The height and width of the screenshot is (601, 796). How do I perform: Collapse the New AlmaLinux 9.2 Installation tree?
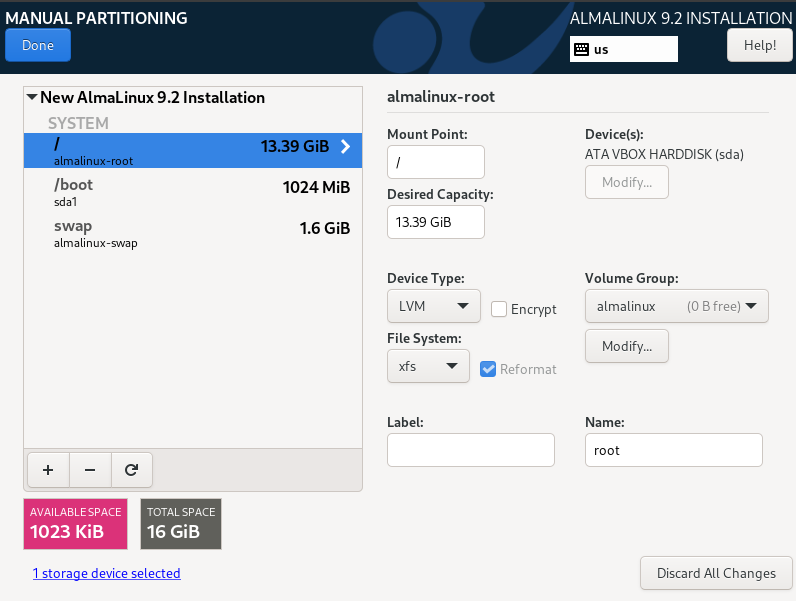[x=32, y=98]
